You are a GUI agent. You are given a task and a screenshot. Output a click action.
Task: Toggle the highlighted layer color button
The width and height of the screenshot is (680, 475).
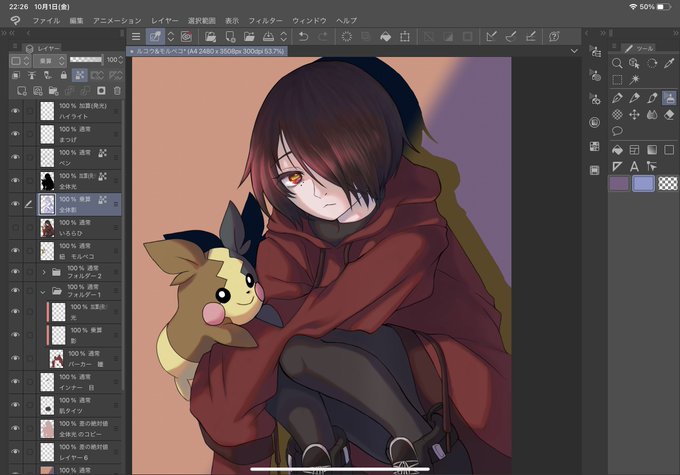tap(80, 75)
